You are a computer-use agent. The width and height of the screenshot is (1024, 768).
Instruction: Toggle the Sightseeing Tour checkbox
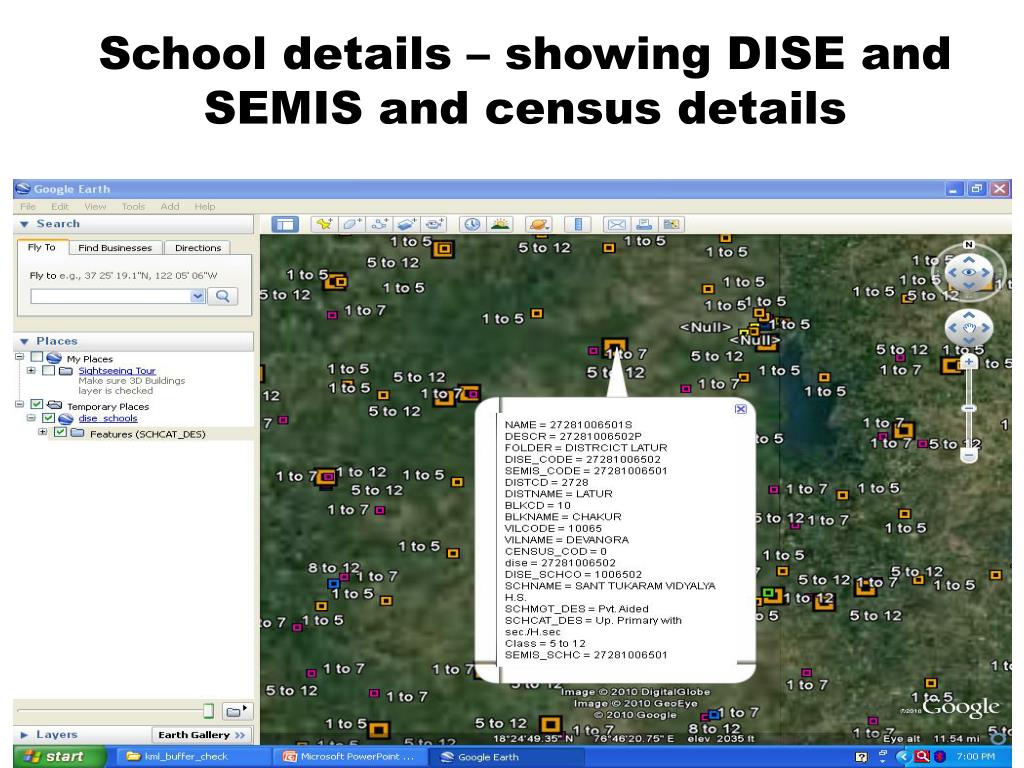[49, 370]
